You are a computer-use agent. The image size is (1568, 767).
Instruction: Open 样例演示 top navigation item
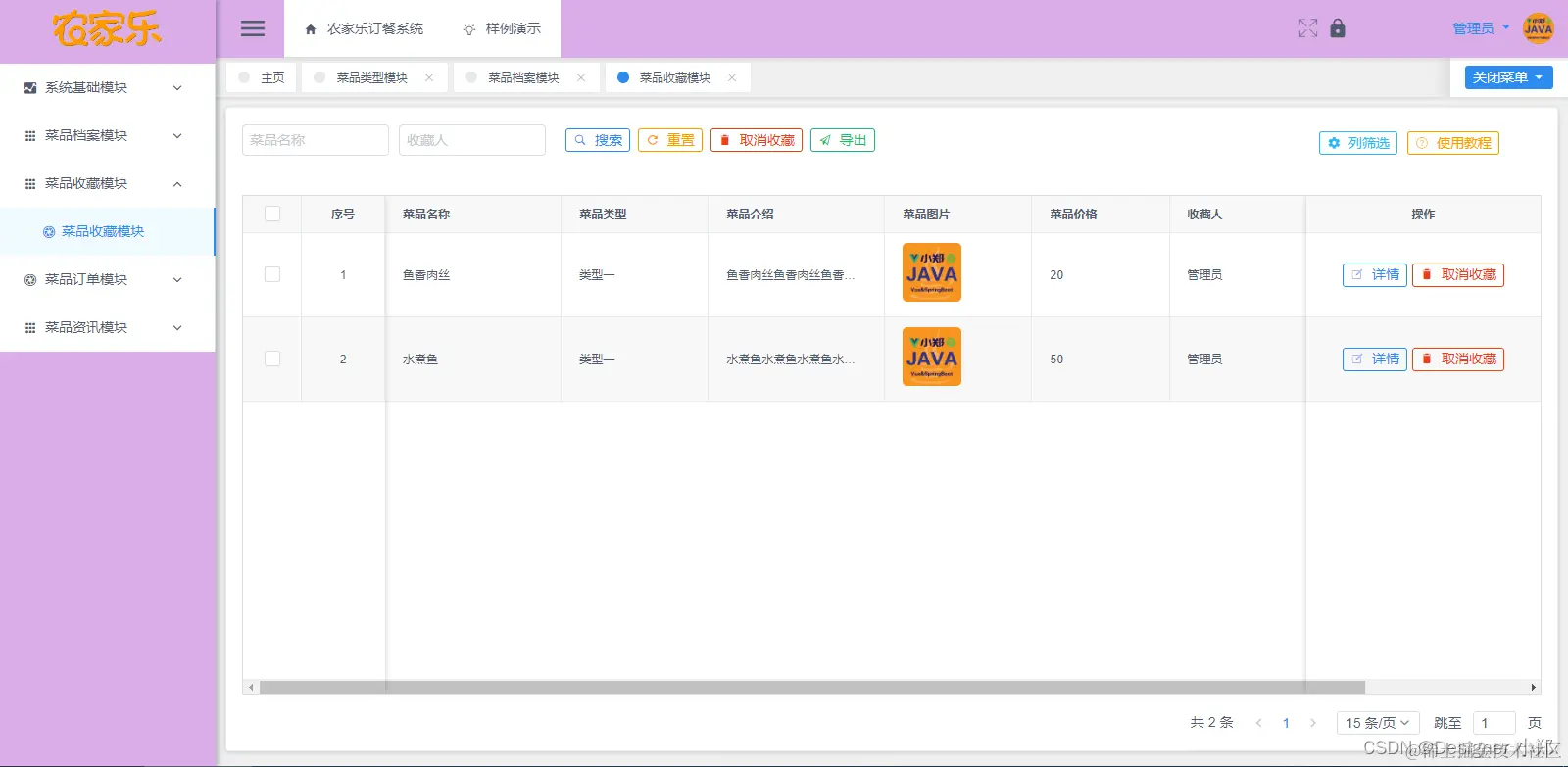(x=502, y=28)
